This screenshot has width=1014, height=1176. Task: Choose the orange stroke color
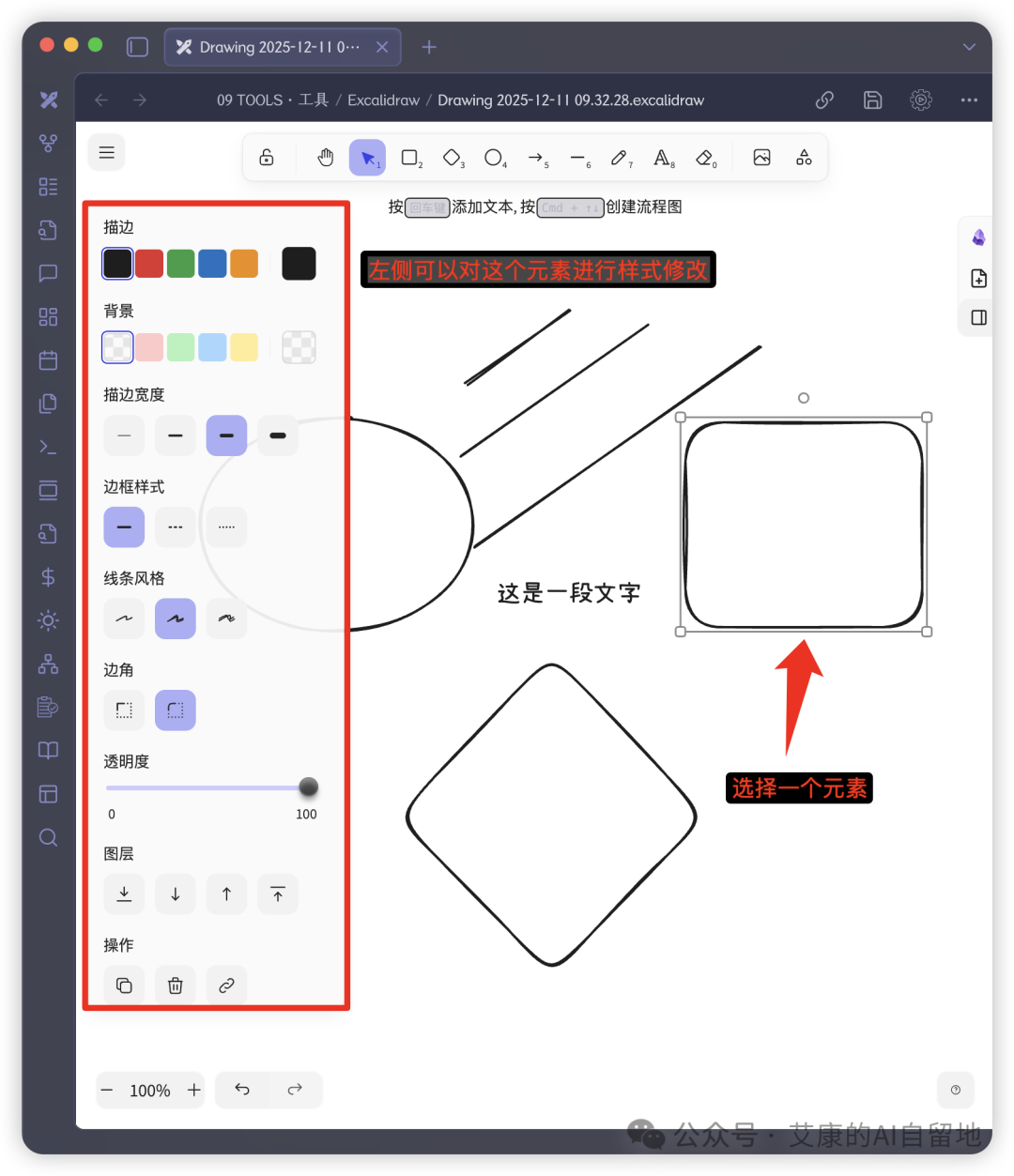pyautogui.click(x=244, y=264)
